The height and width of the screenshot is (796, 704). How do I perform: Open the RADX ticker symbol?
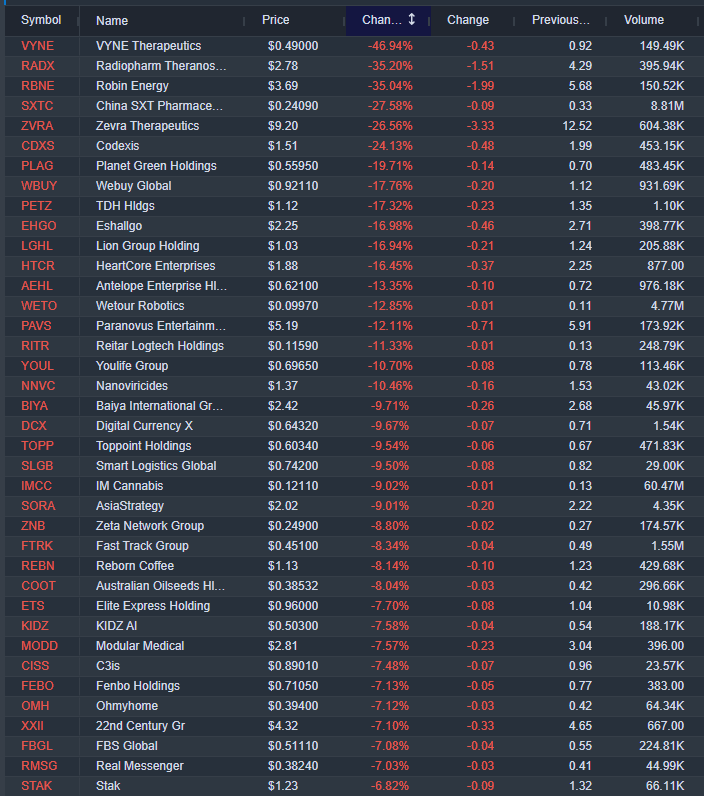coord(38,66)
